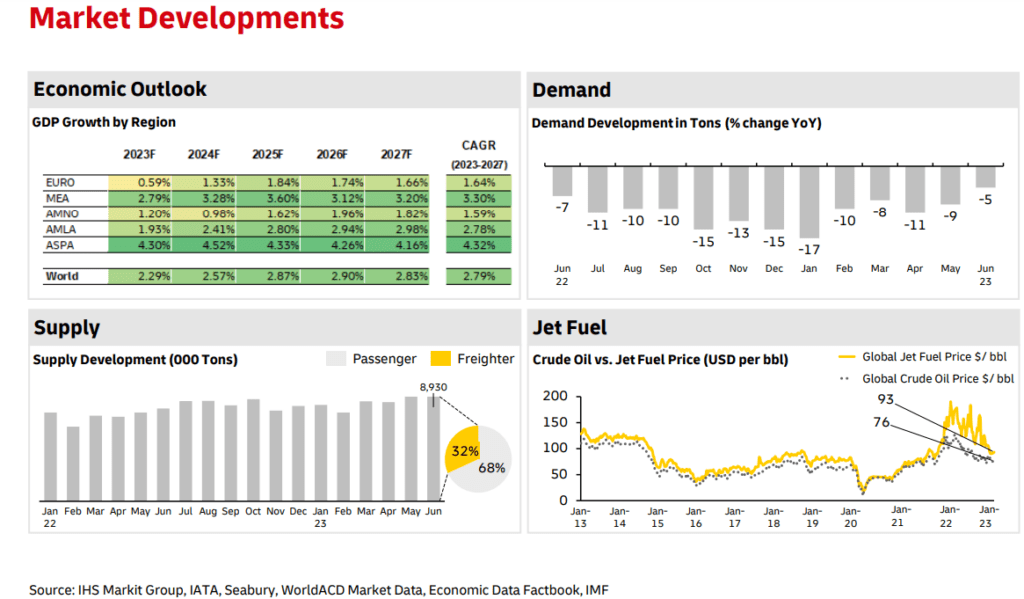Click the ASPA 2024F cell '4.52%'
The image size is (1024, 599).
(204, 245)
